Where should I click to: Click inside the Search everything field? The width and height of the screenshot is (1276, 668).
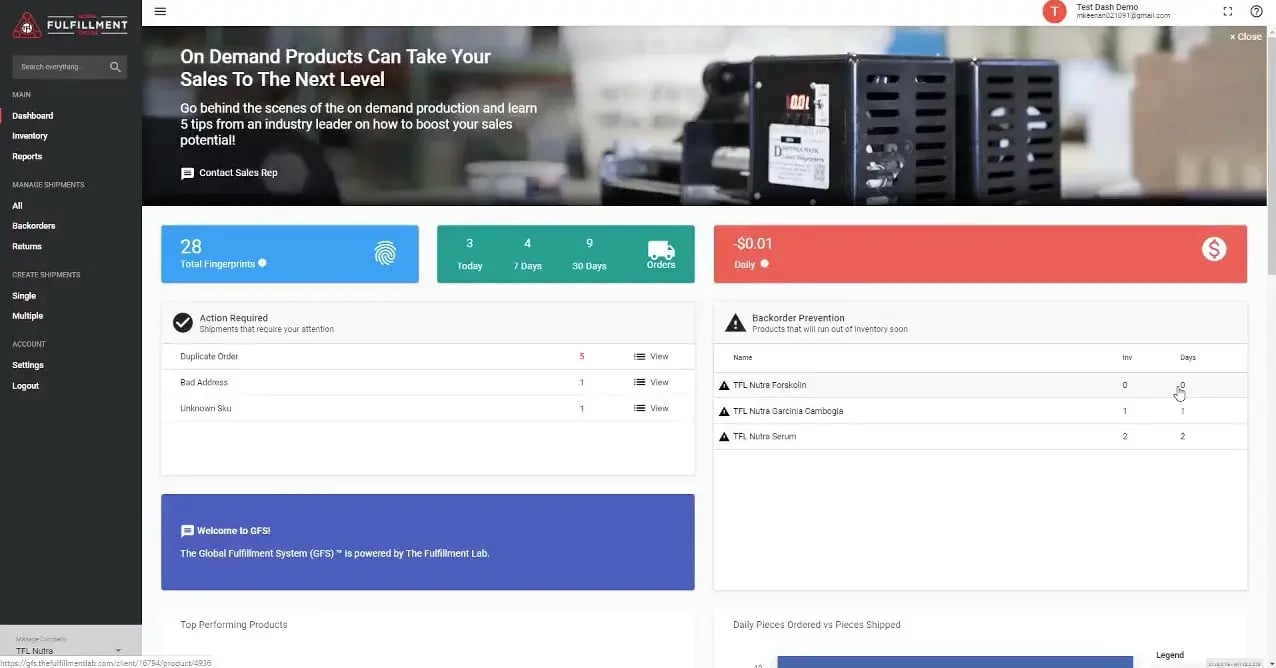click(55, 66)
